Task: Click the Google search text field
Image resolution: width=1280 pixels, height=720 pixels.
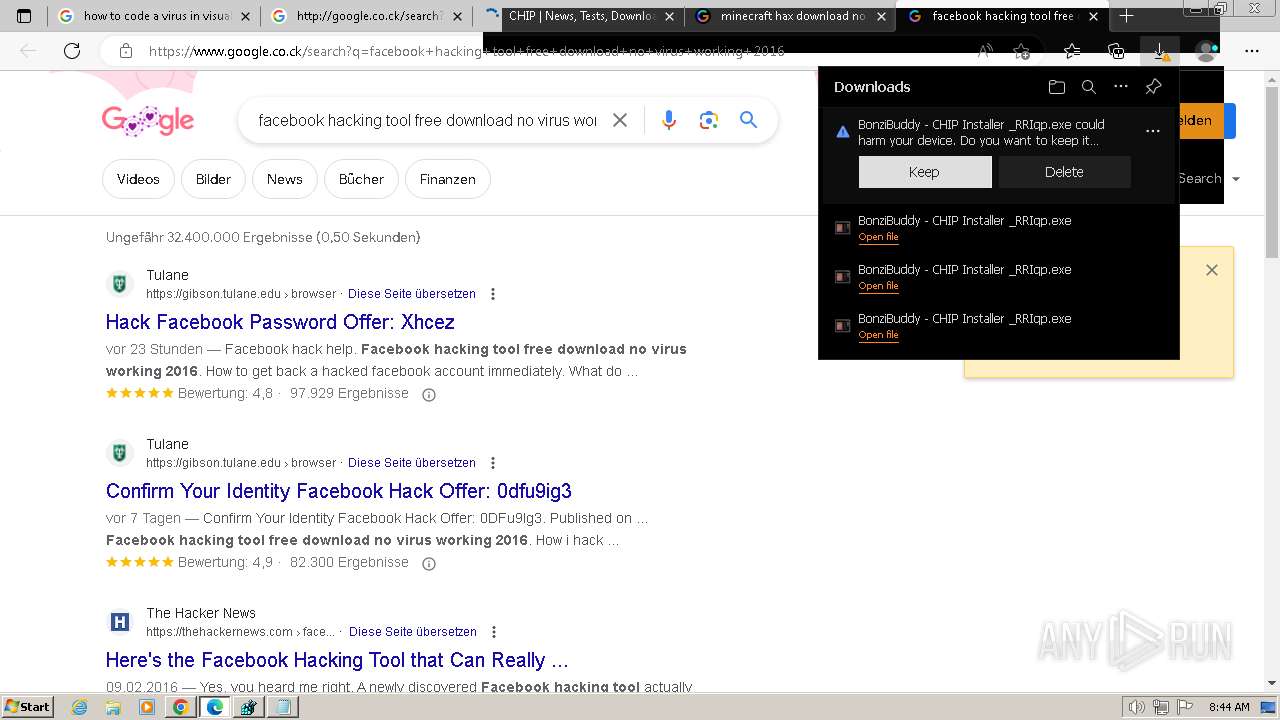Action: (x=427, y=120)
